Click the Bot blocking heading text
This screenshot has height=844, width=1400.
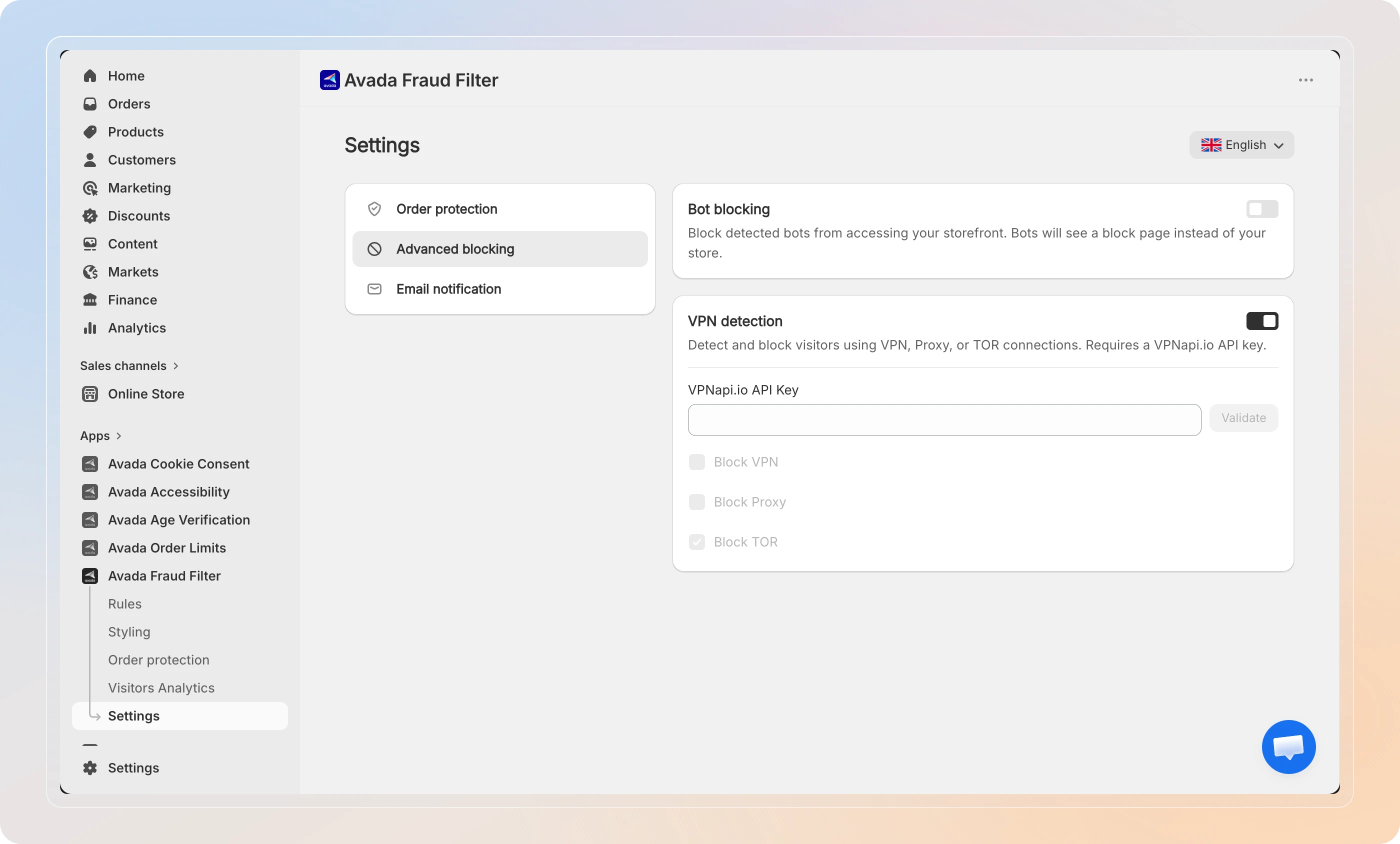[729, 209]
